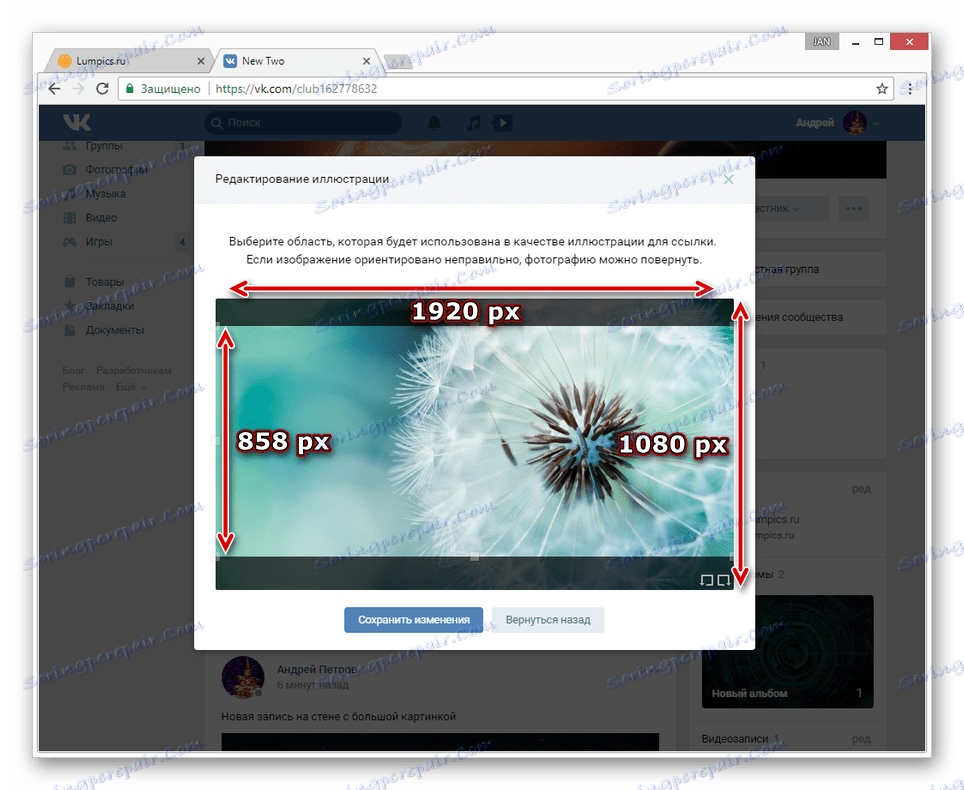Click the address bar URL
Viewport: 964px width, 790px height.
296,89
